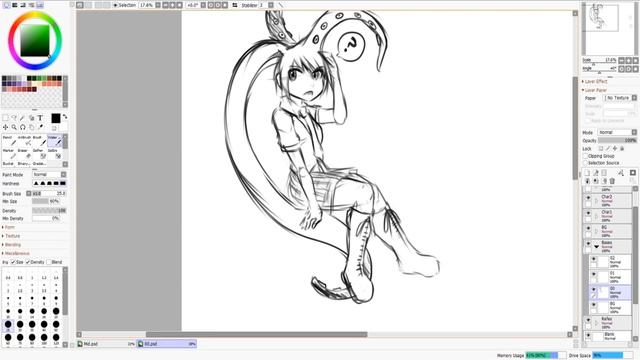
Task: Select the Text tool
Action: [40, 118]
